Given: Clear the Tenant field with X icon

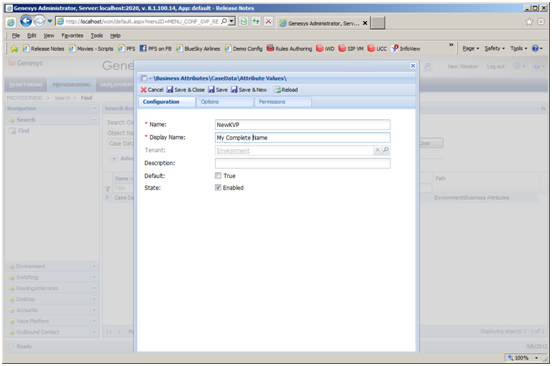Looking at the screenshot, I should point(377,150).
